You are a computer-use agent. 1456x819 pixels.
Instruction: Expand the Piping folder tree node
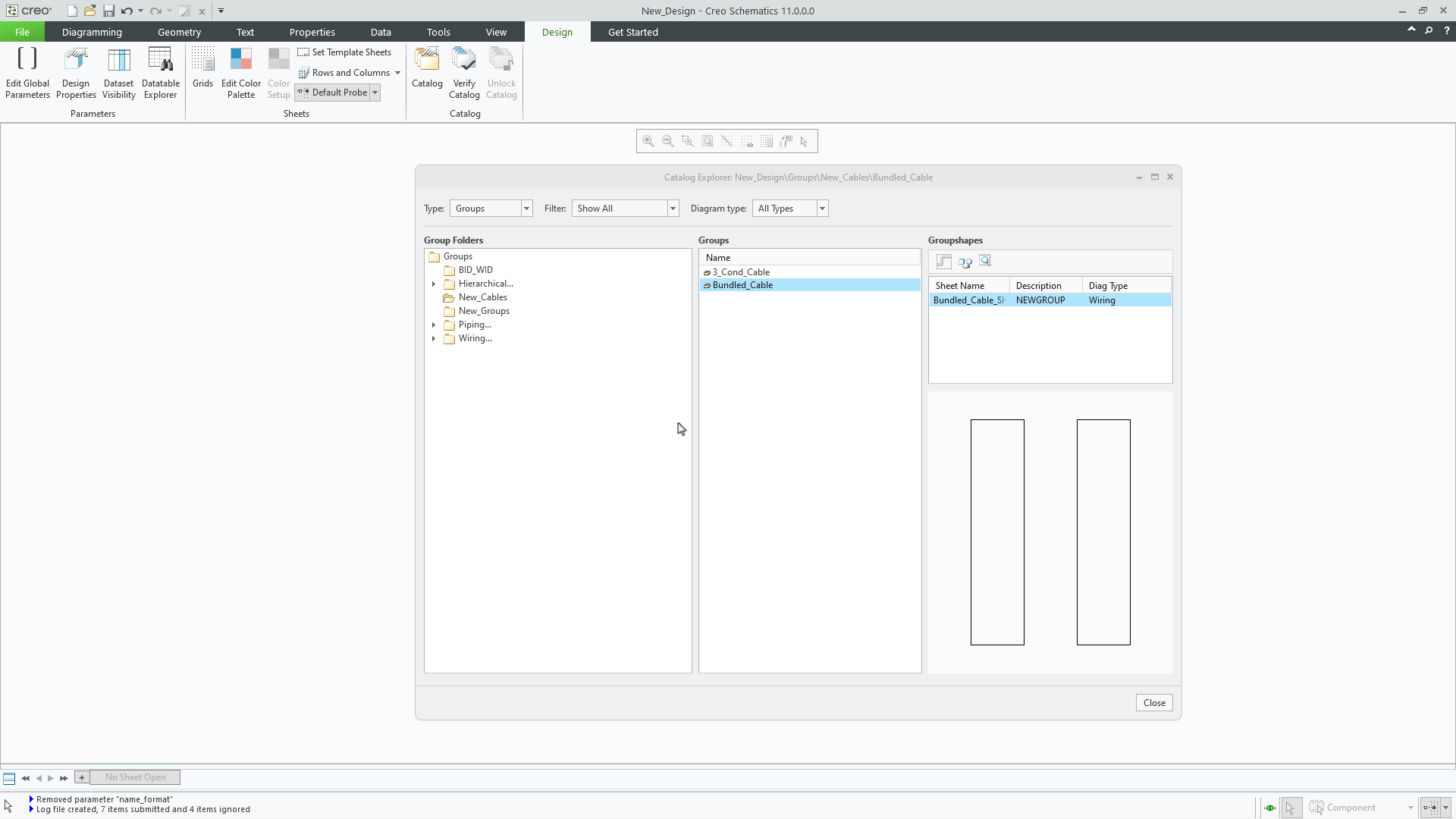tap(434, 325)
